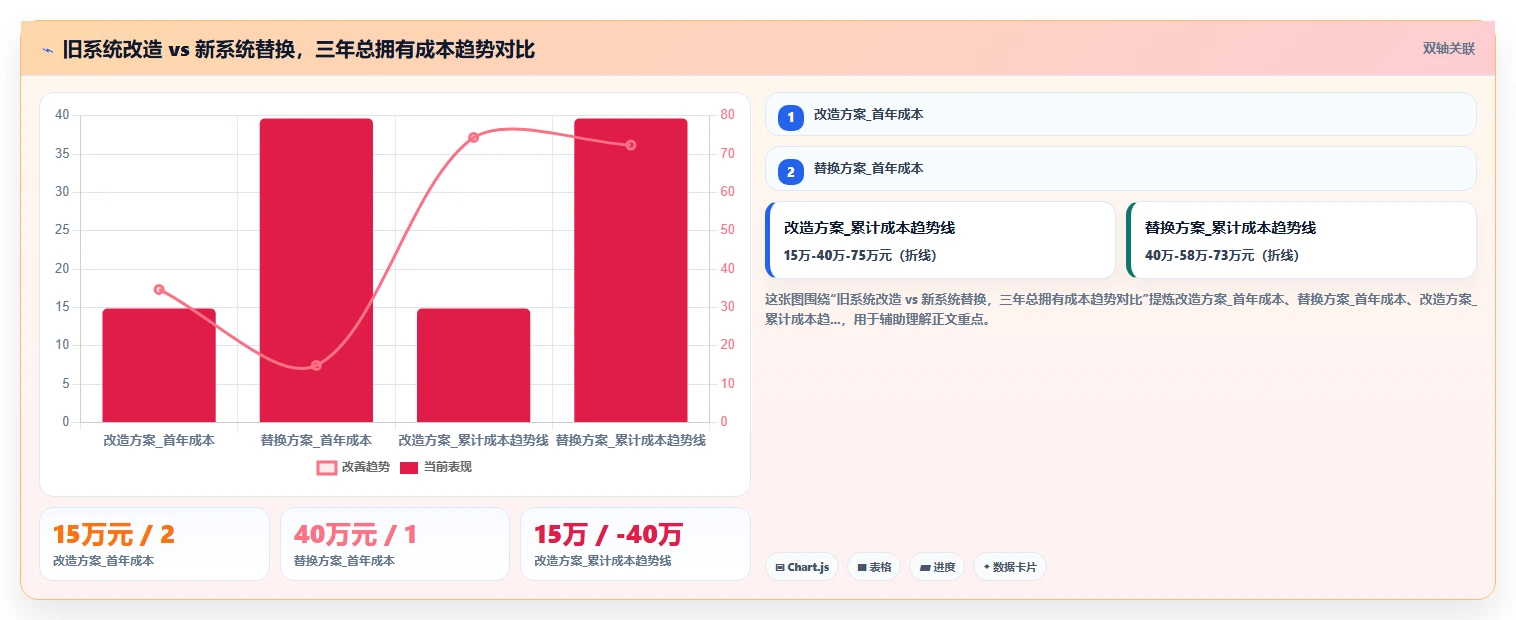Select the 替换方案_首年成本 list row text
1516x620 pixels.
click(868, 168)
